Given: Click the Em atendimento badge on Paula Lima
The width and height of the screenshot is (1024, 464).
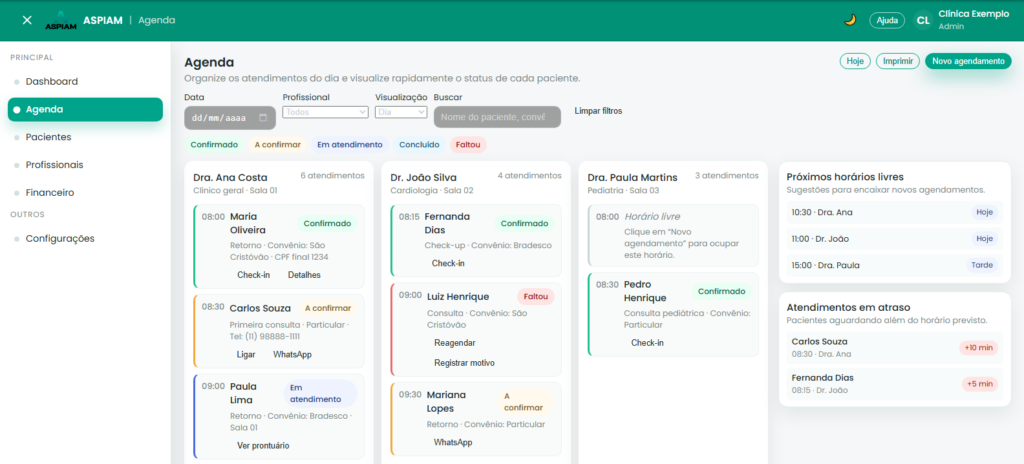Looking at the screenshot, I should tap(321, 393).
